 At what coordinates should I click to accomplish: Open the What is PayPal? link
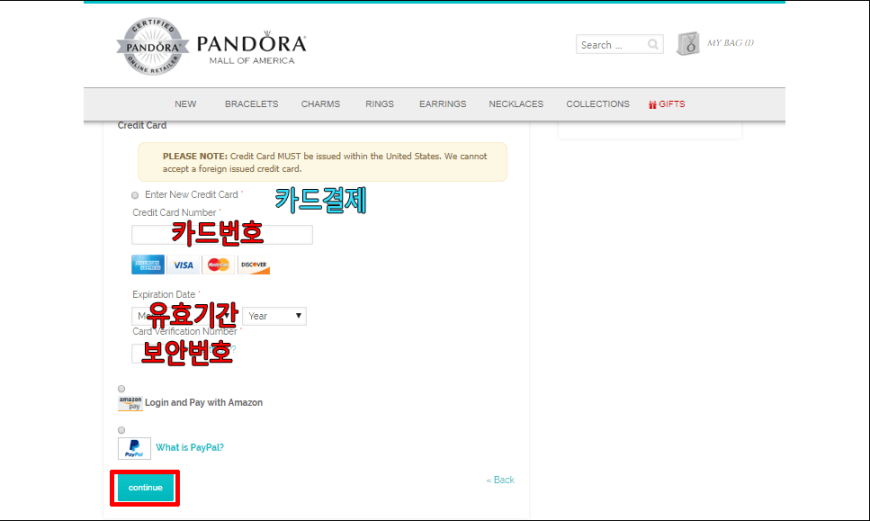pyautogui.click(x=190, y=448)
